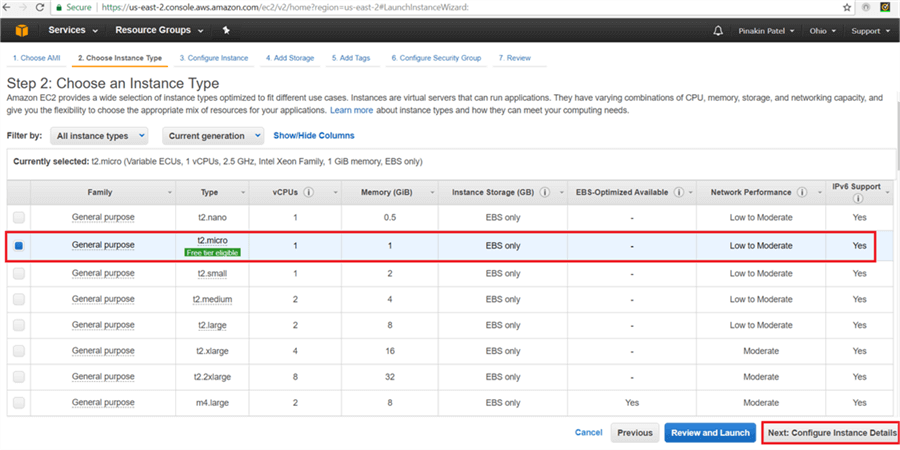Click the t2.medium type cell
The height and width of the screenshot is (450, 900).
pyautogui.click(x=212, y=300)
